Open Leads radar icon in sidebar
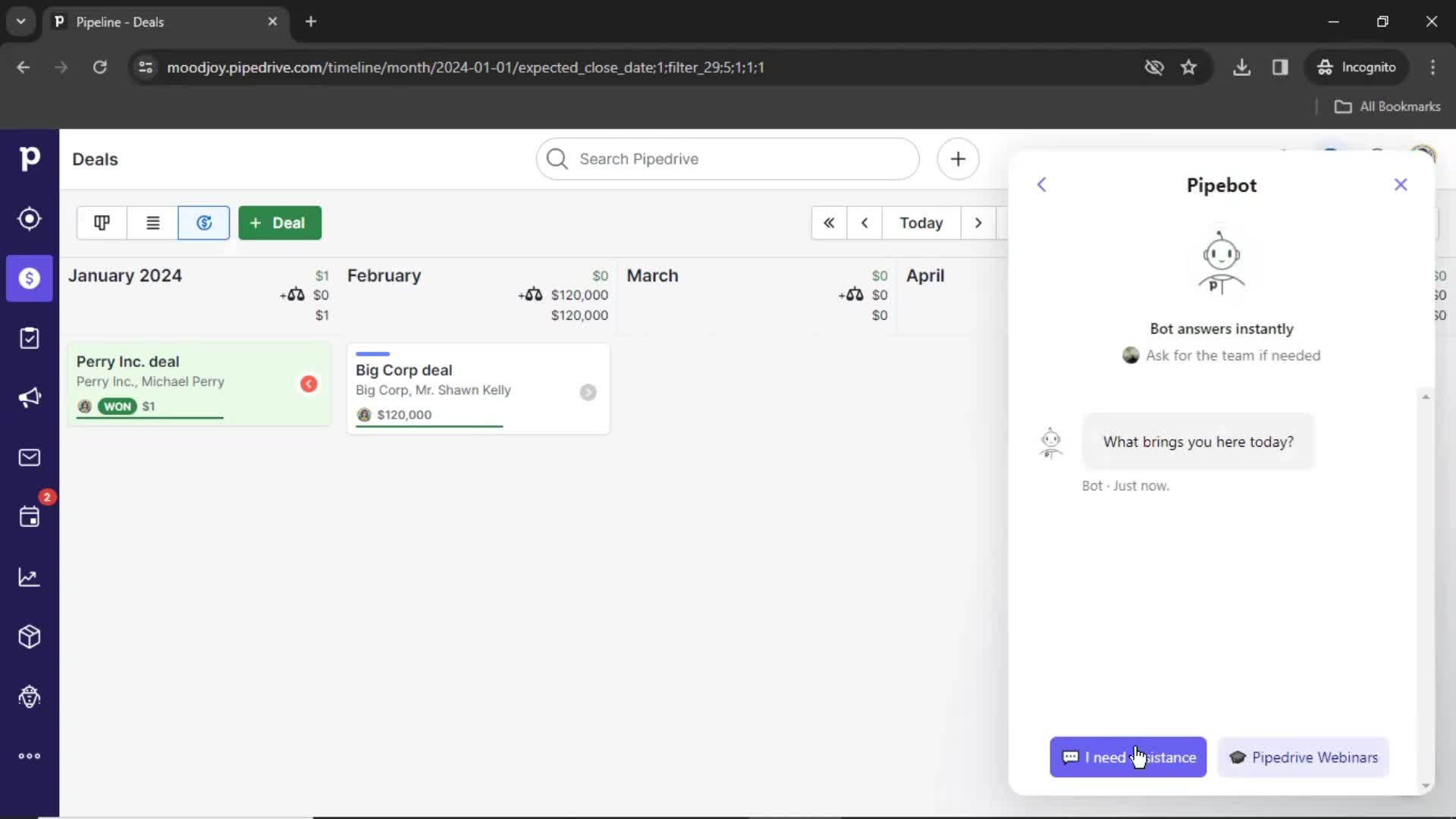Image resolution: width=1456 pixels, height=819 pixels. 29,218
